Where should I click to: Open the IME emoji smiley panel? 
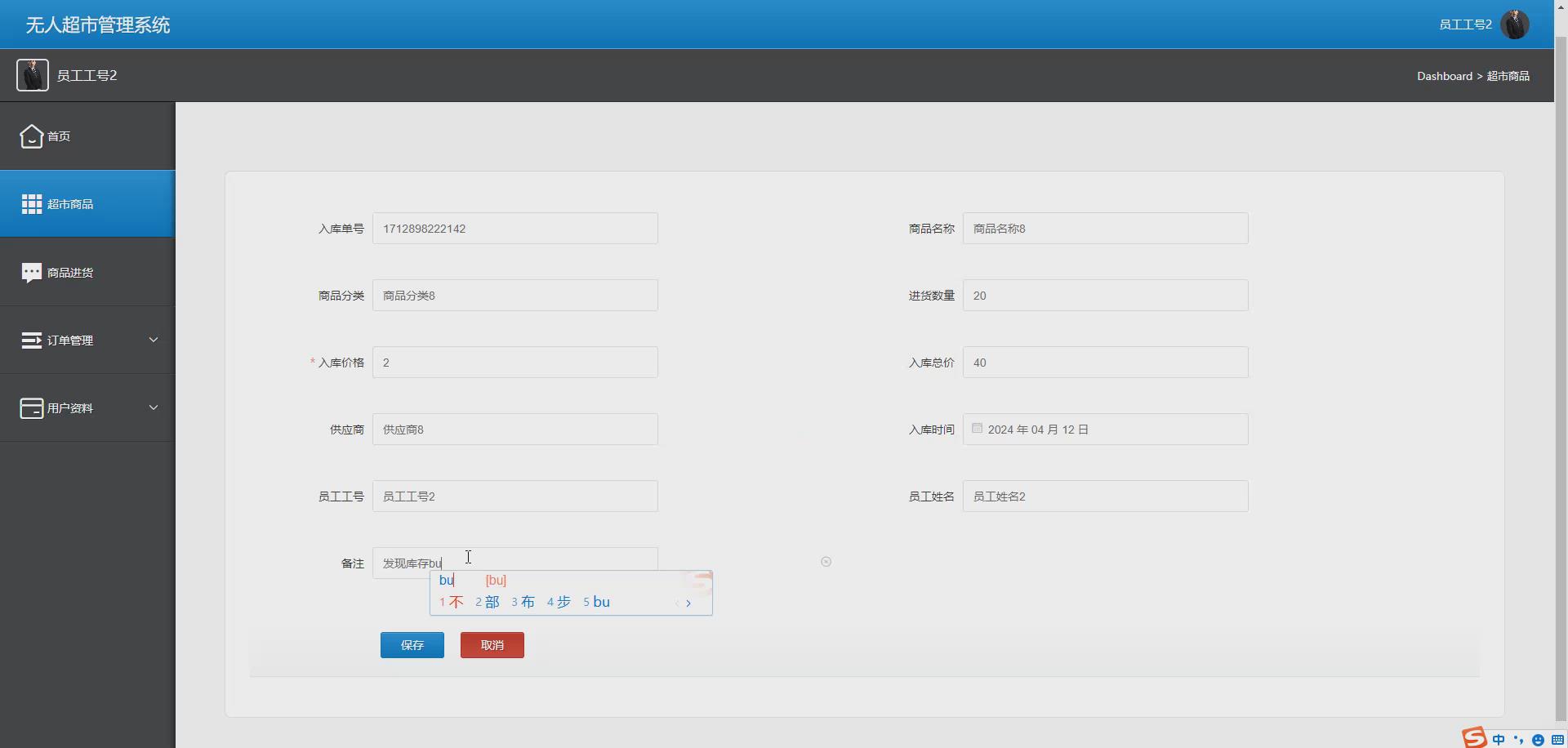pos(1538,740)
